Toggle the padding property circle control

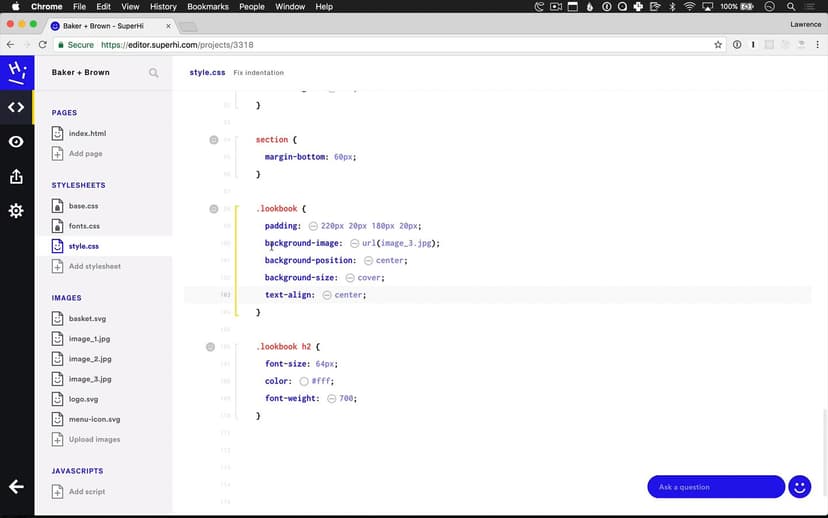click(313, 226)
